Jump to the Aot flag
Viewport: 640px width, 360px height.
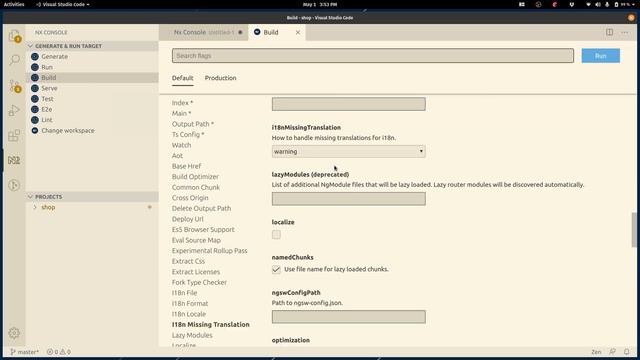coord(177,156)
